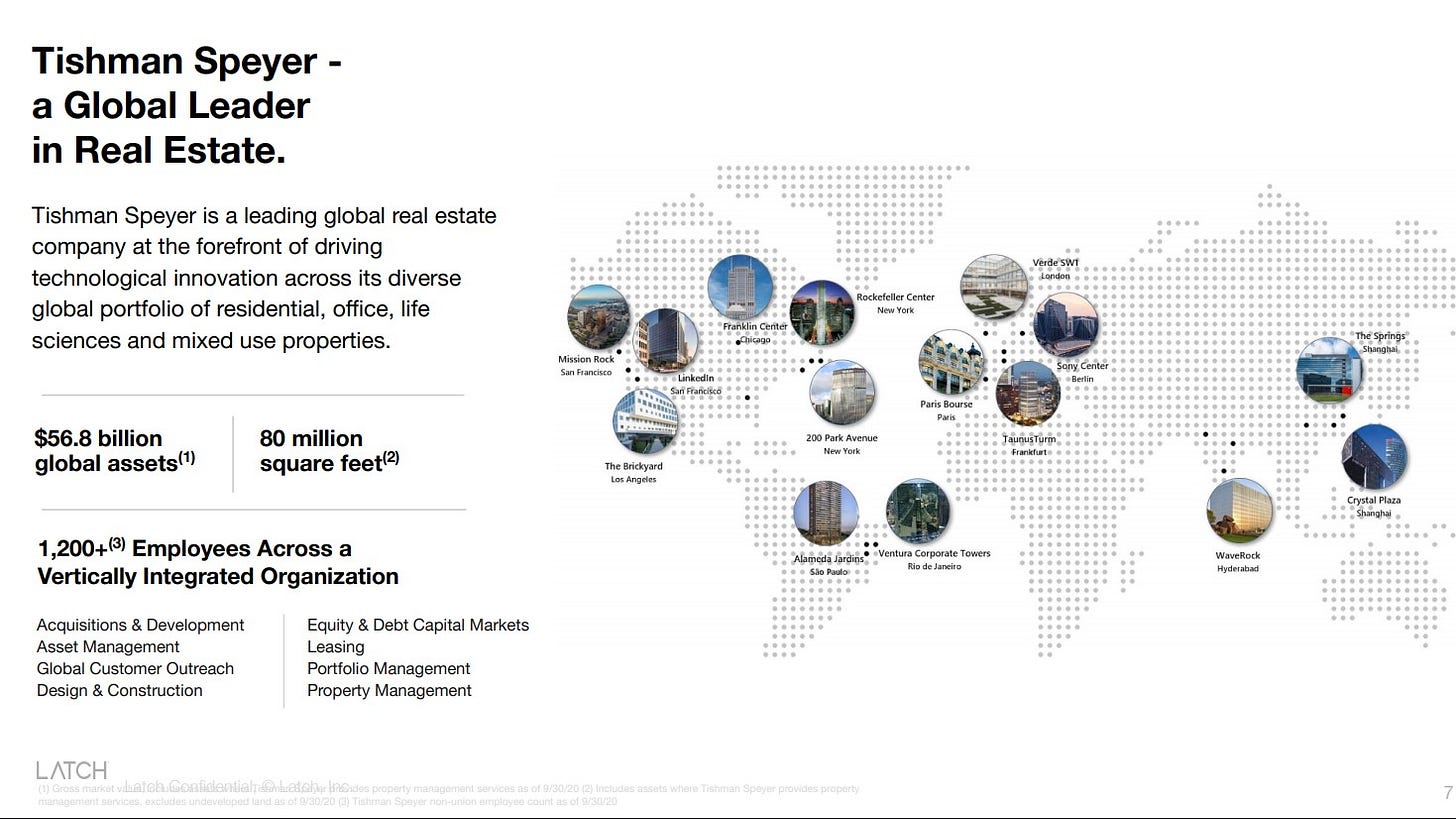Click the TaunusTurm label
The image size is (1456, 819).
1029,439
